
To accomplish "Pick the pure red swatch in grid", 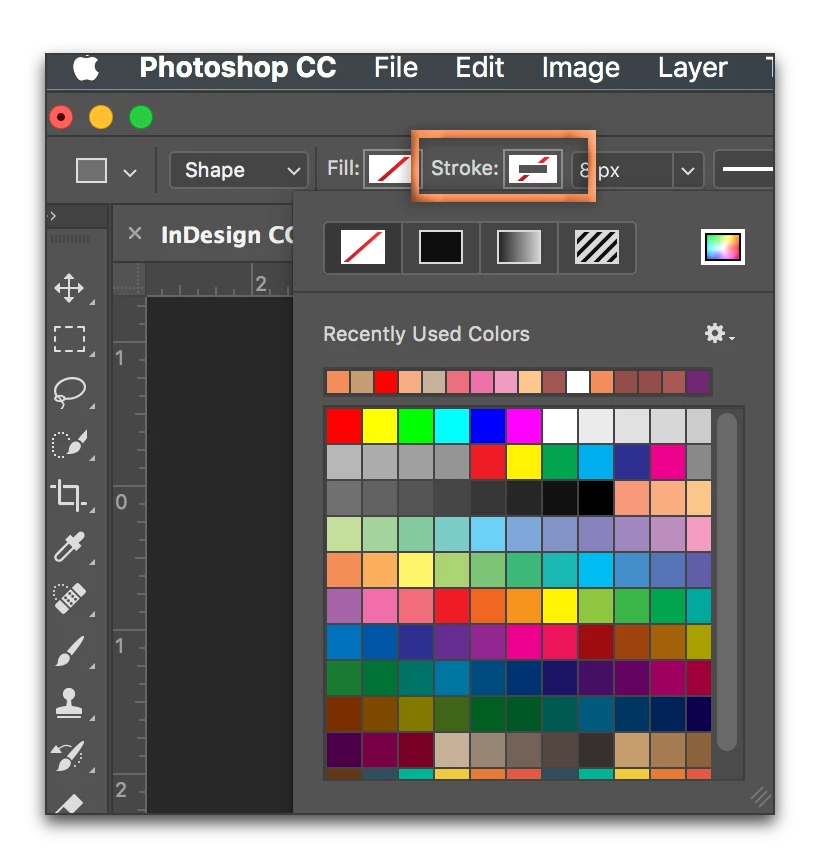I will [344, 426].
